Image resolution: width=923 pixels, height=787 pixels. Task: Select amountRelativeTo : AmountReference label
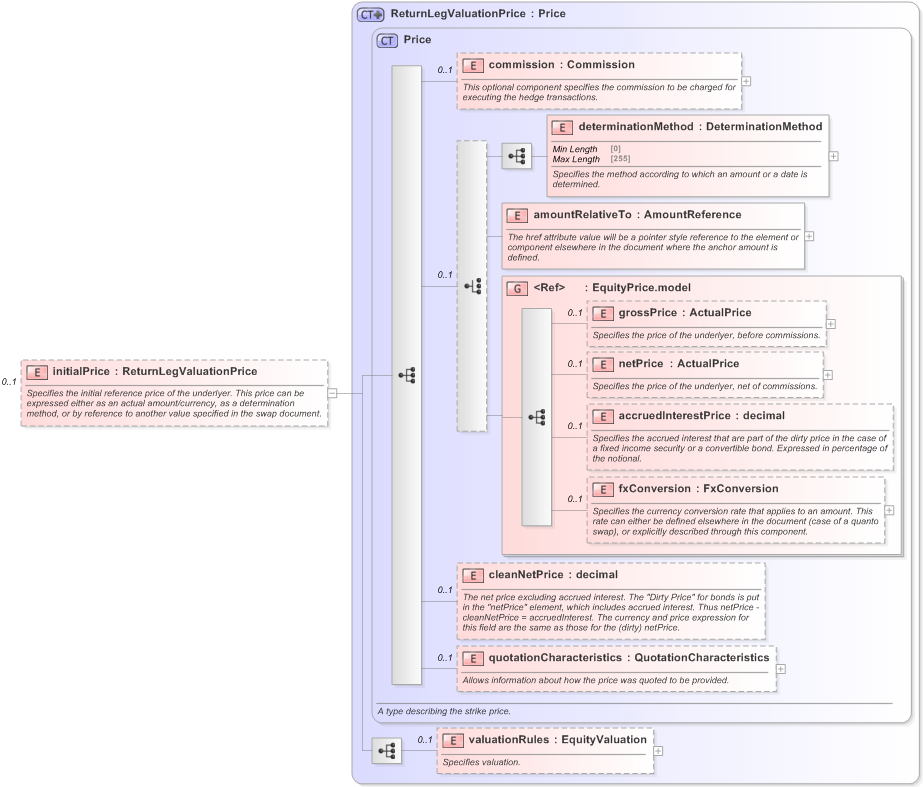click(638, 215)
